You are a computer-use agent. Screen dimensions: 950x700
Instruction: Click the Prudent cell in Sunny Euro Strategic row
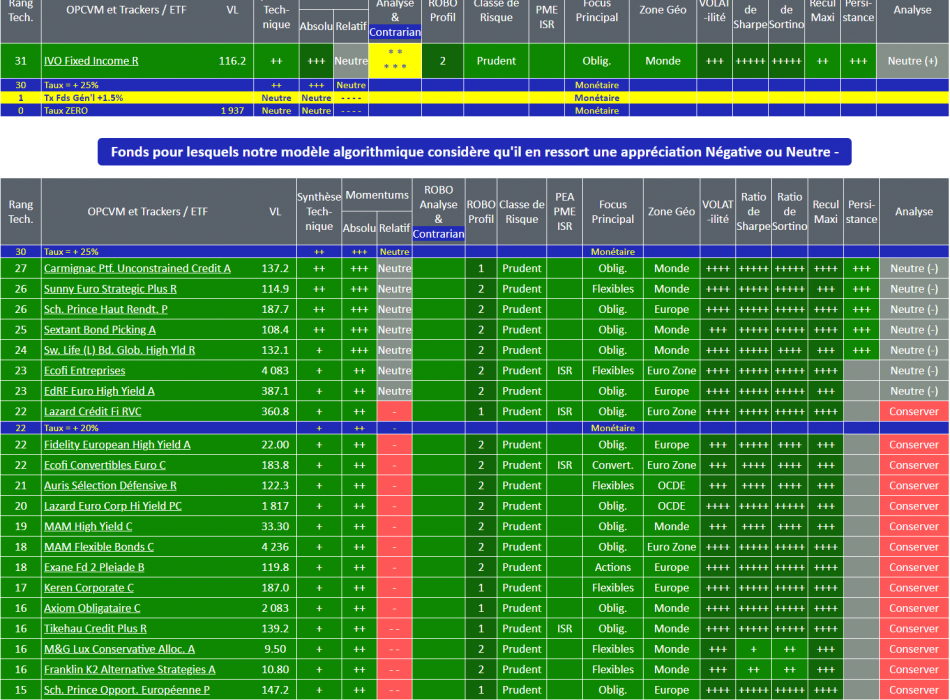522,289
